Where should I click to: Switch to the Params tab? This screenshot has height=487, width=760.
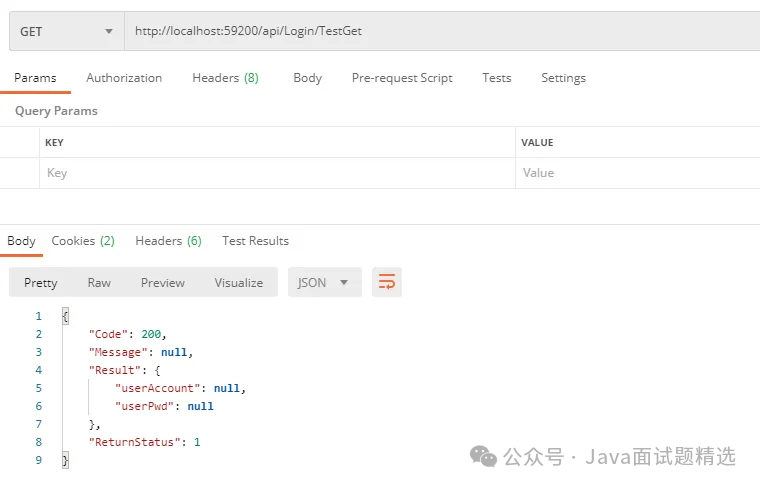(35, 78)
